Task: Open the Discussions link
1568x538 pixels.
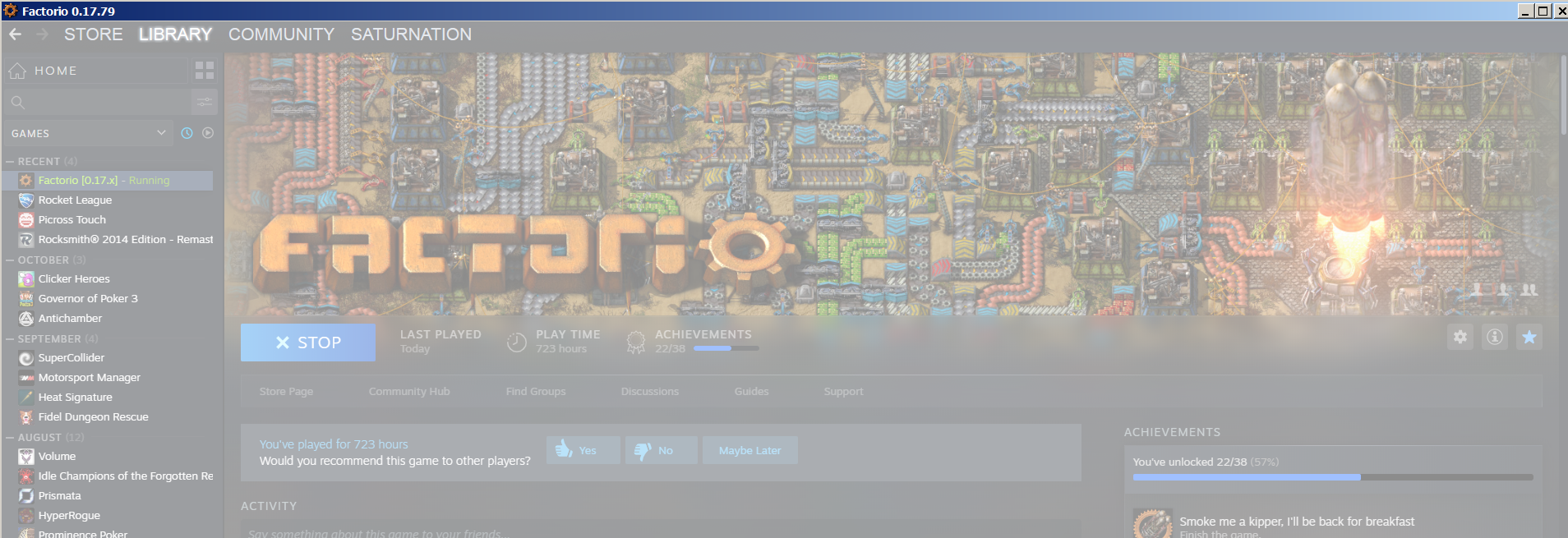Action: tap(650, 391)
